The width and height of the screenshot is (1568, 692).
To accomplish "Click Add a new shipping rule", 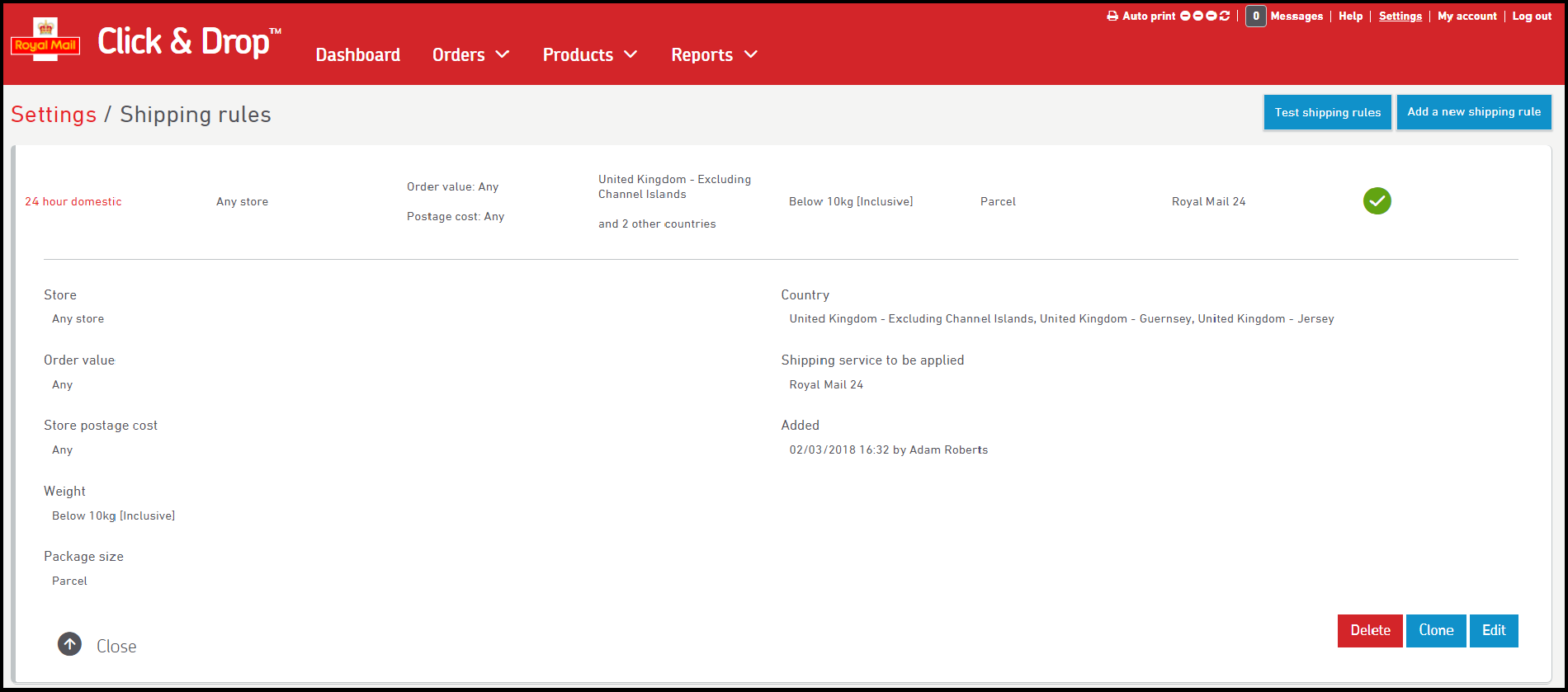I will click(1474, 112).
